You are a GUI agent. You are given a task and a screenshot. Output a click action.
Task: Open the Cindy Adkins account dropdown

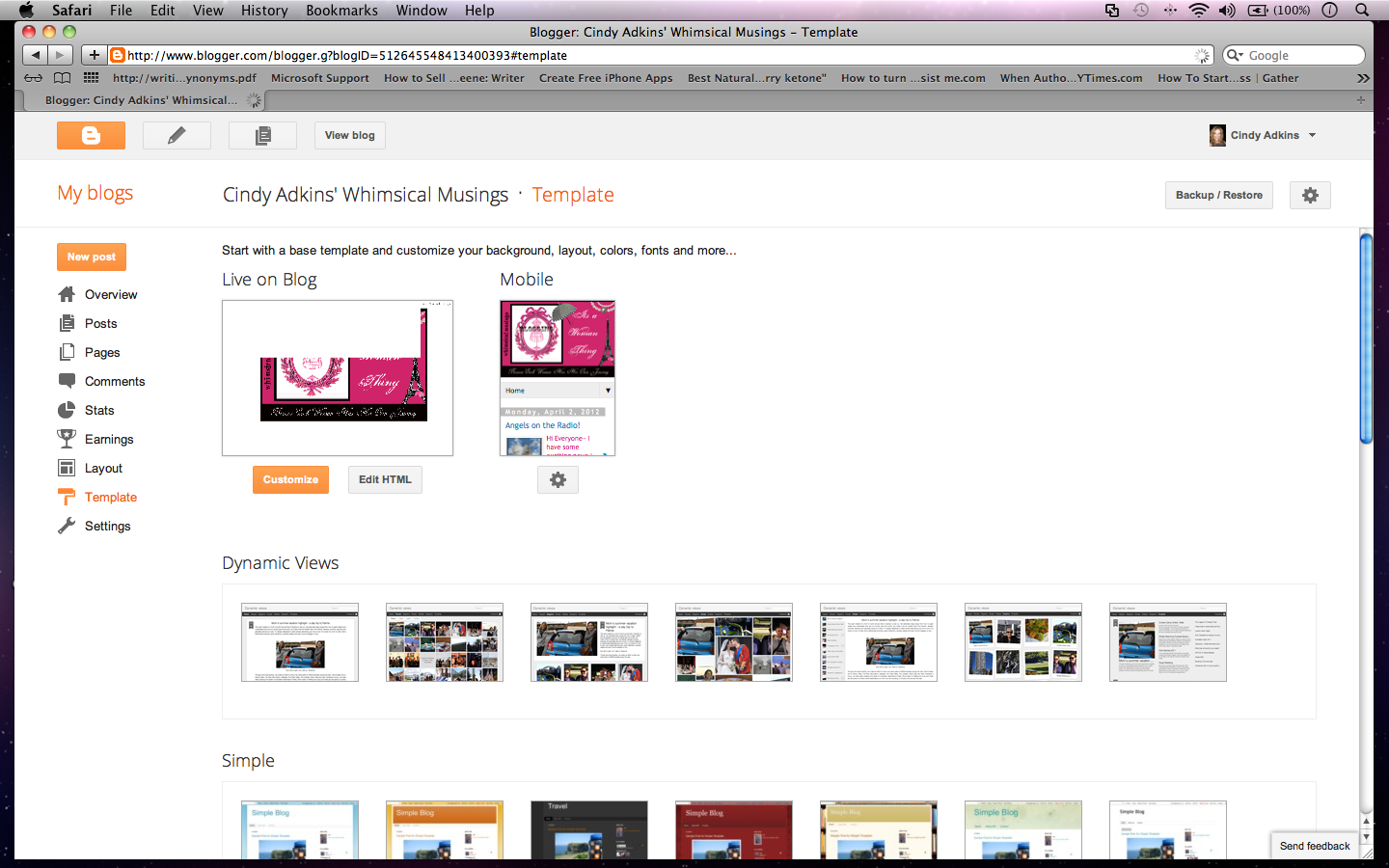tap(1263, 135)
